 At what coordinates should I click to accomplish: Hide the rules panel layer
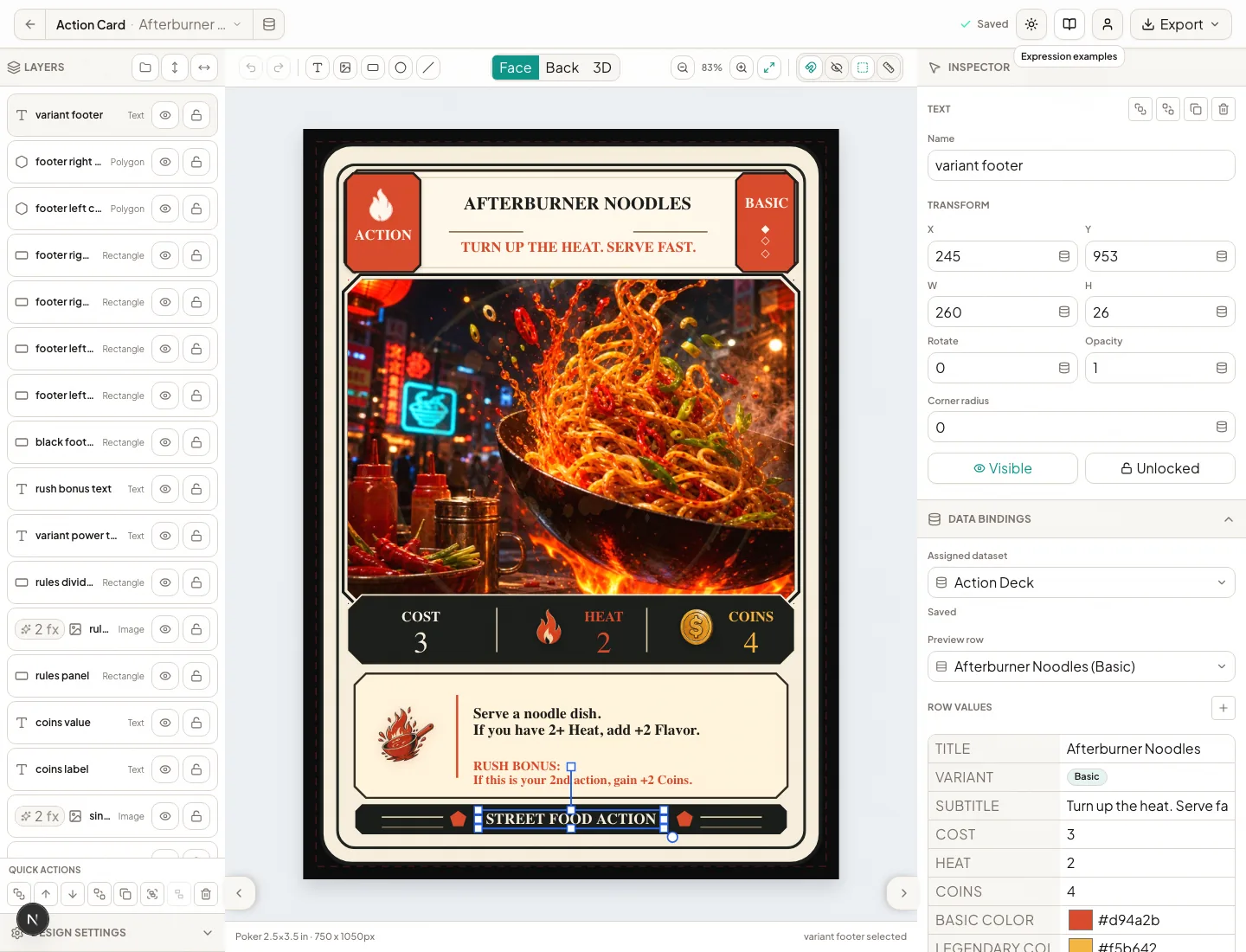[x=165, y=676]
